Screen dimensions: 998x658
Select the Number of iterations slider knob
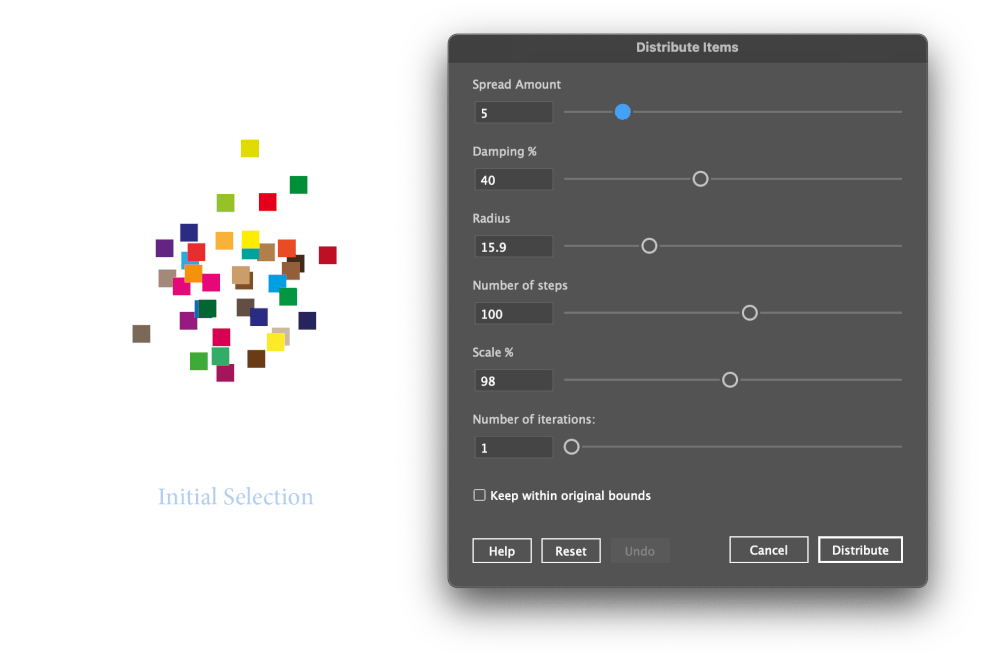click(x=572, y=447)
